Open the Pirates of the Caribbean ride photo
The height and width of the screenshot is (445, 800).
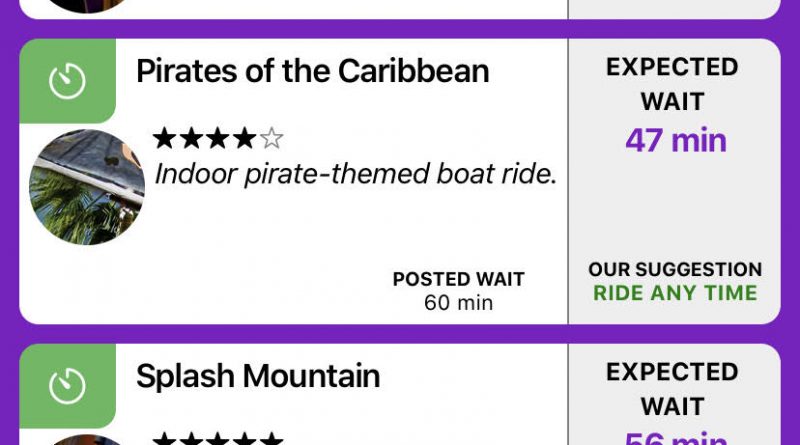click(87, 187)
